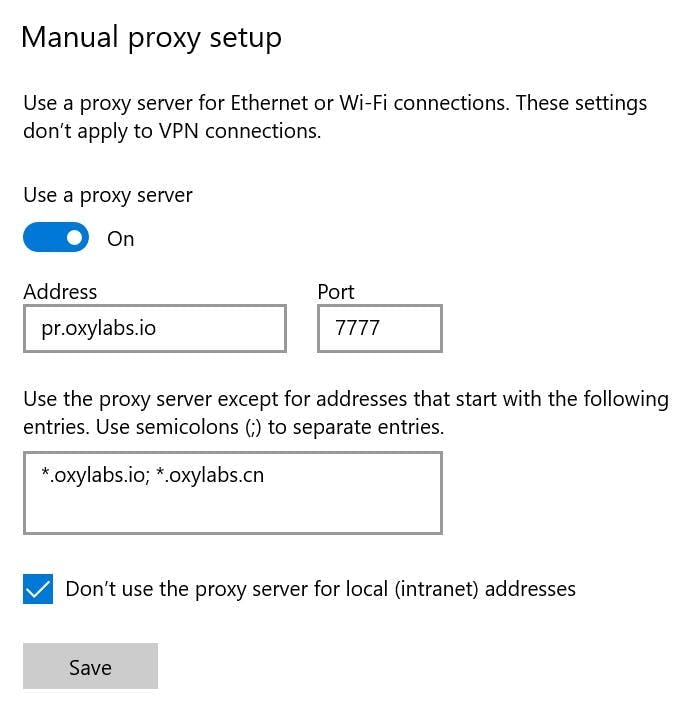The width and height of the screenshot is (694, 715).
Task: Click the Manual proxy setup heading
Action: click(x=151, y=38)
